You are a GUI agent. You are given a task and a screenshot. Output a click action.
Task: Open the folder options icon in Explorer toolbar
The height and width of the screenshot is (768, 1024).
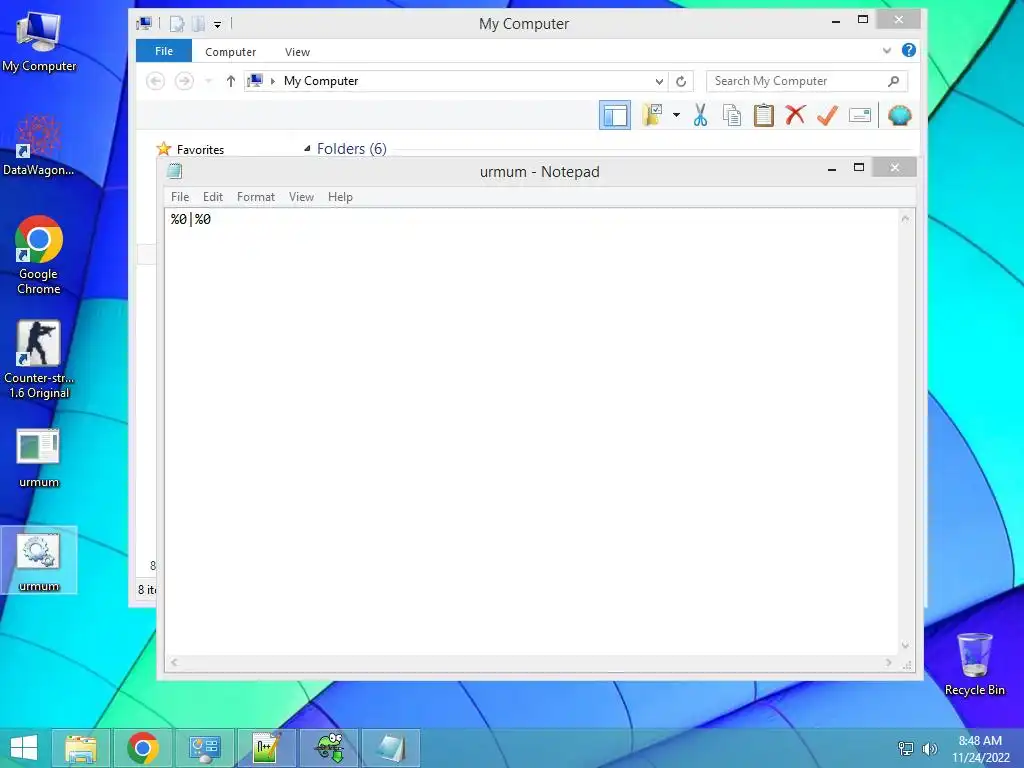click(x=652, y=116)
